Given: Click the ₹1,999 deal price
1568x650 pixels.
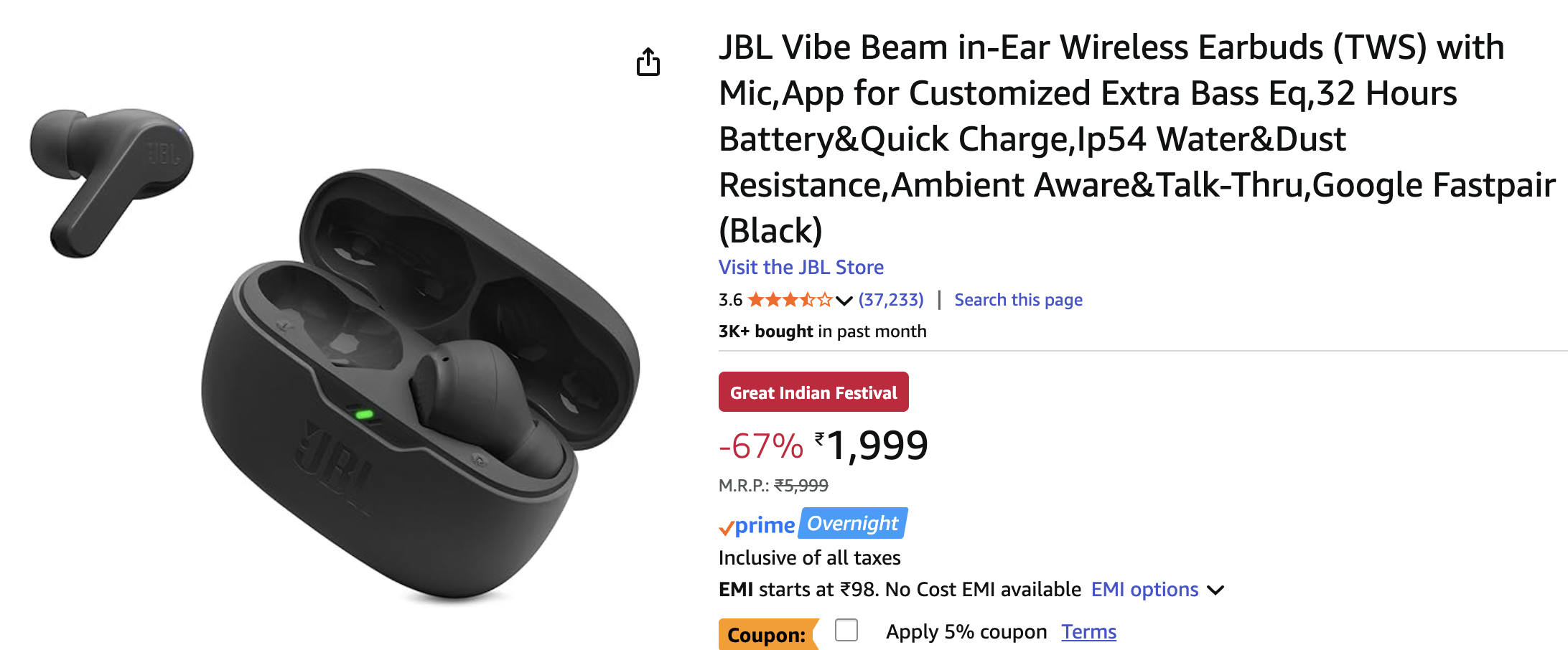Looking at the screenshot, I should tap(877, 446).
